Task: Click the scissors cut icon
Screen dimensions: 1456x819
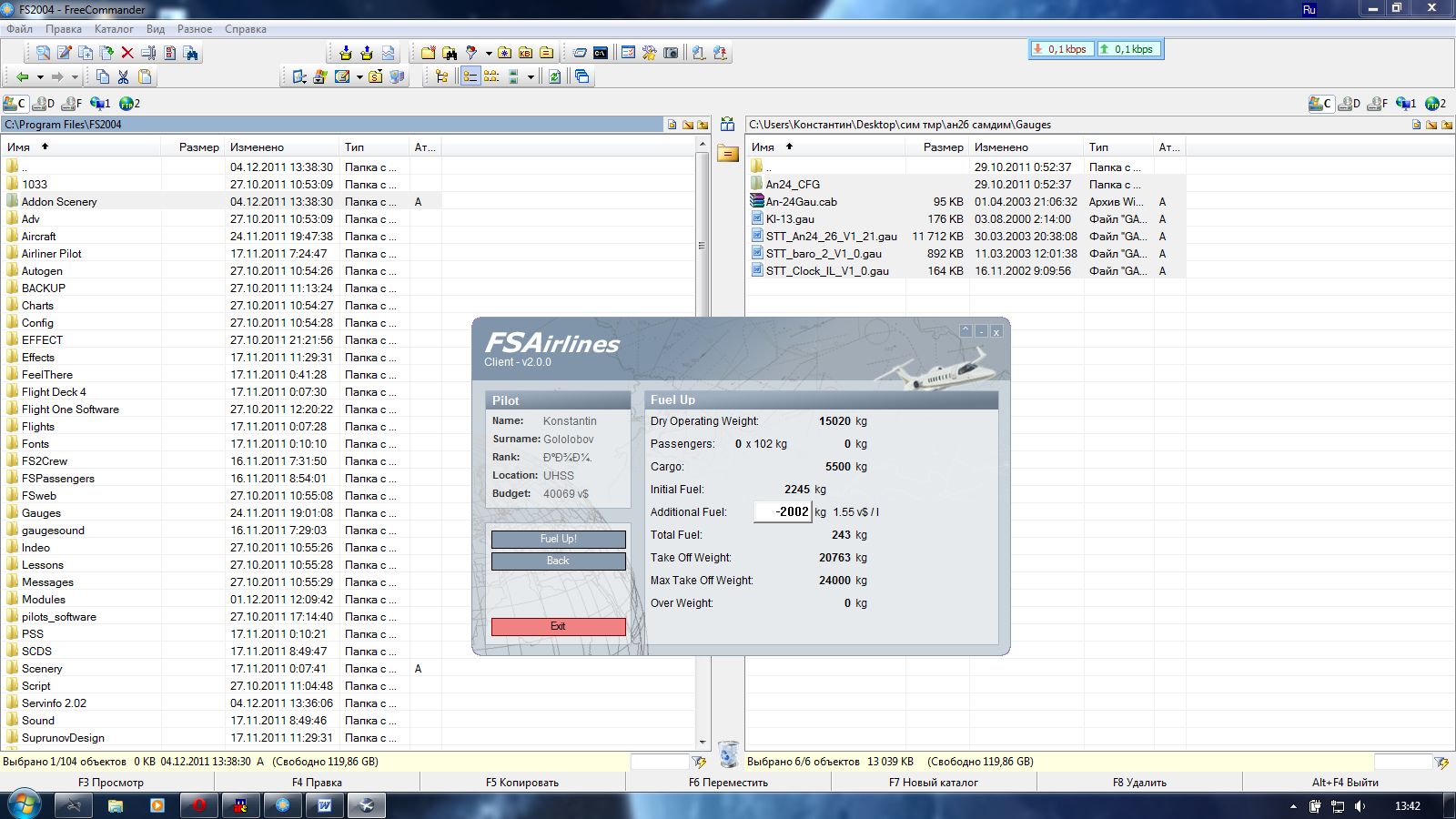Action: (x=124, y=77)
